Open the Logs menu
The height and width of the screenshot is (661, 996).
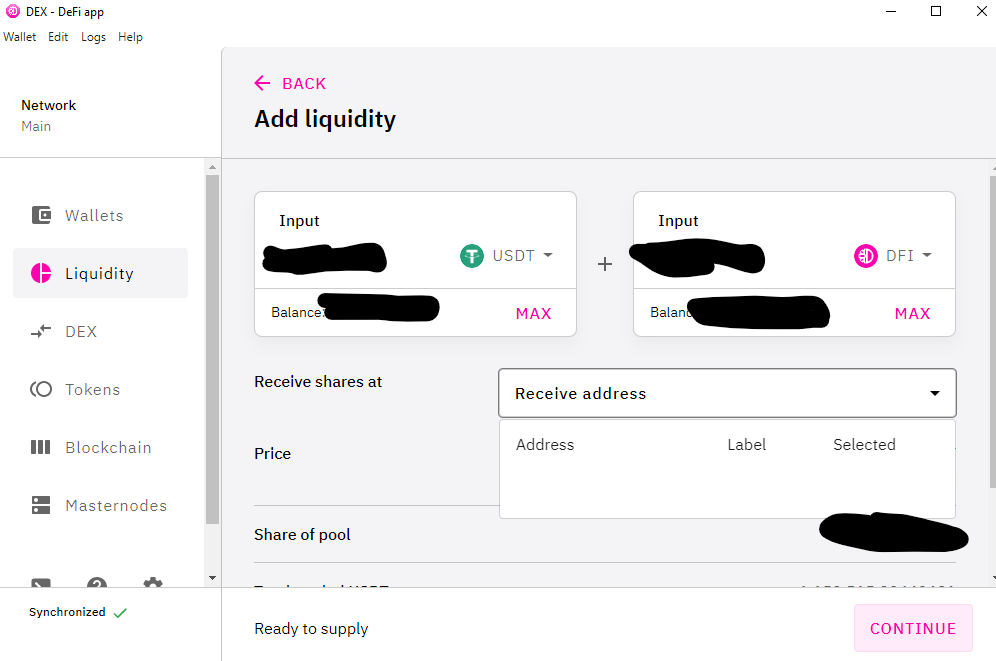(93, 37)
